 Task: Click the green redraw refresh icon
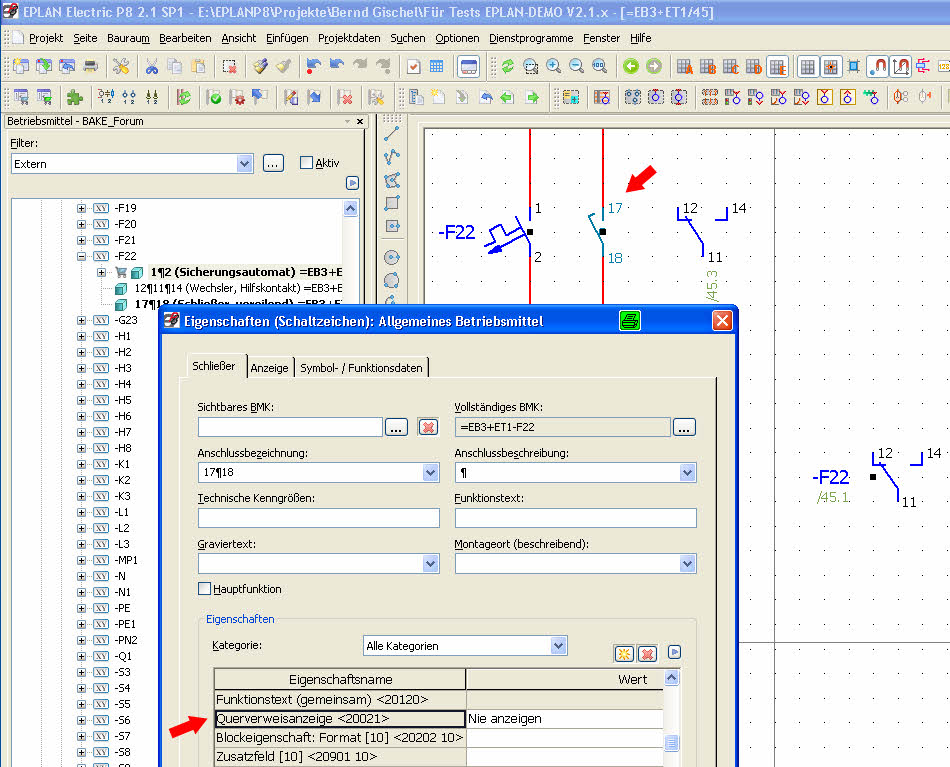pyautogui.click(x=508, y=66)
